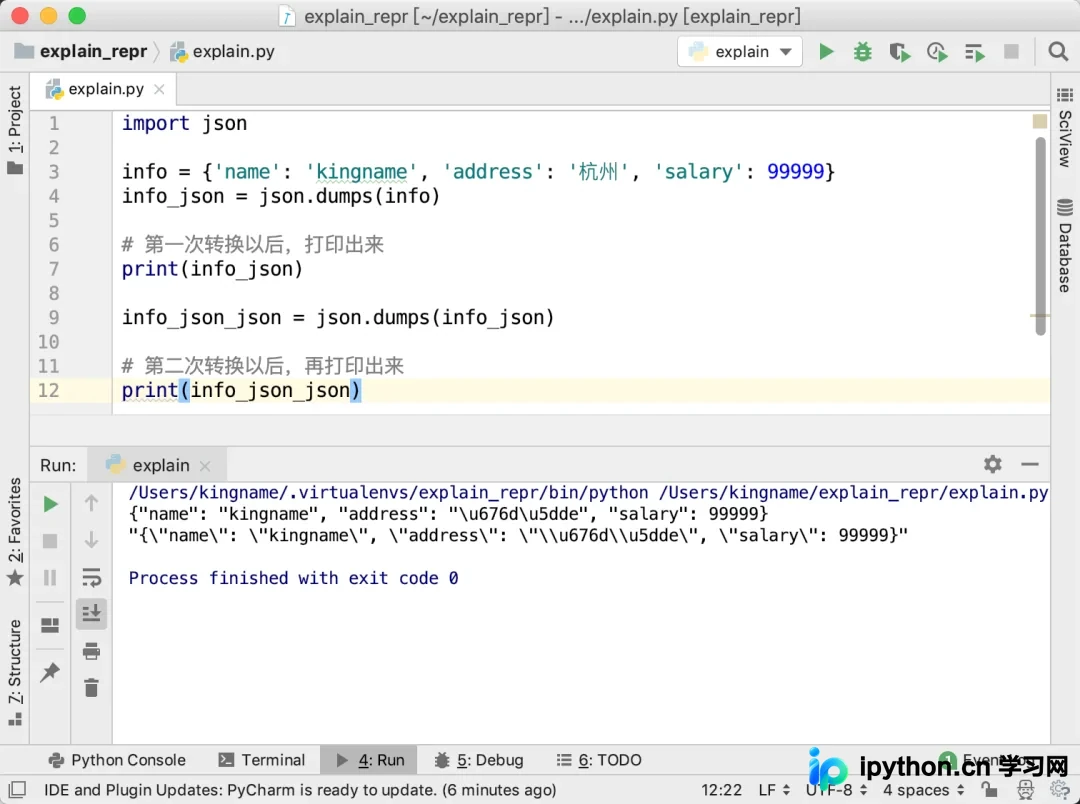Open the Project tool window
The image size is (1080, 804).
pyautogui.click(x=14, y=129)
